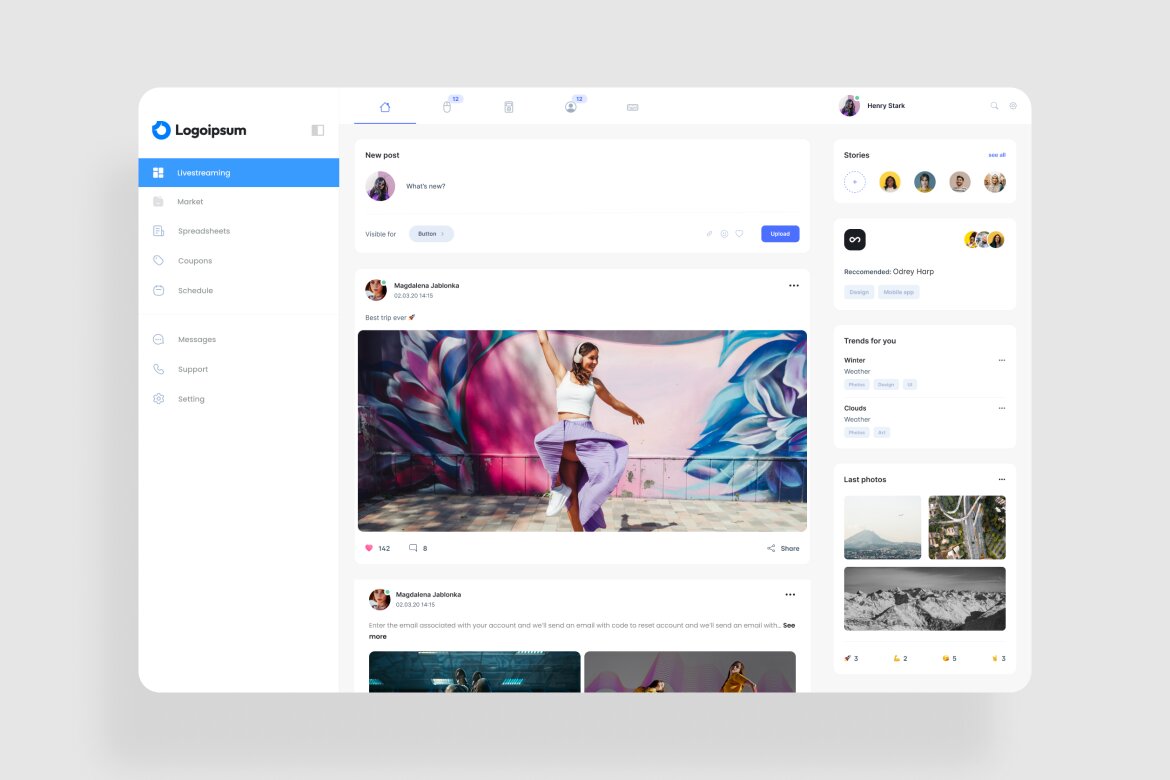Click the shopping notifications icon with badge 12
The image size is (1170, 780).
click(x=447, y=106)
